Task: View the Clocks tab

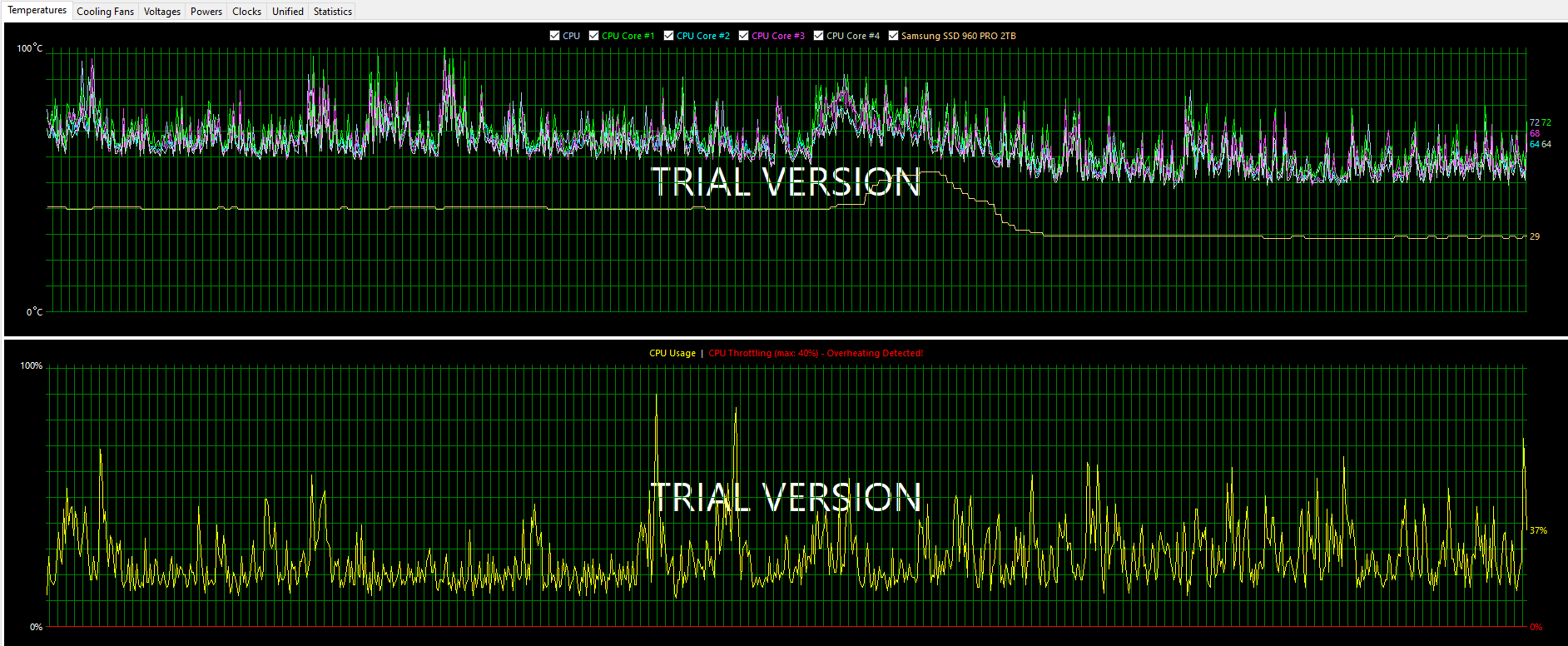Action: (247, 12)
